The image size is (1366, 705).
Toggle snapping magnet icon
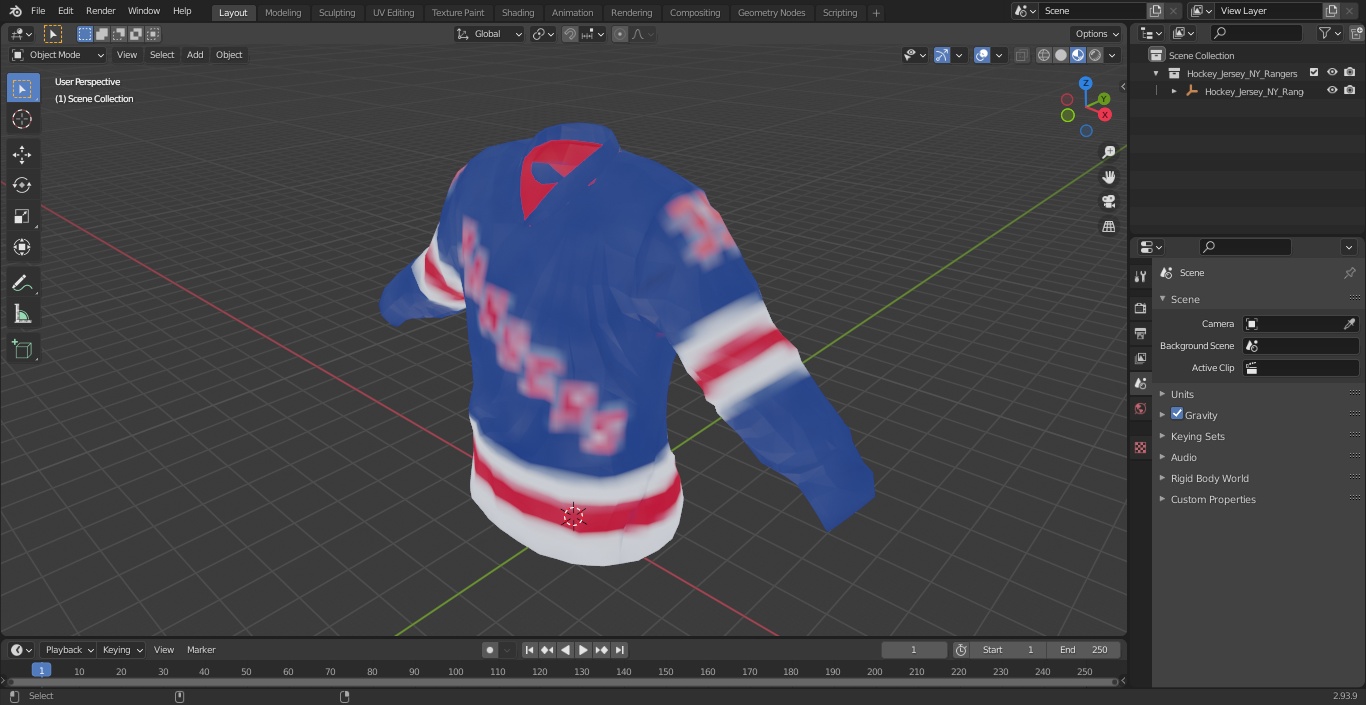pos(570,34)
